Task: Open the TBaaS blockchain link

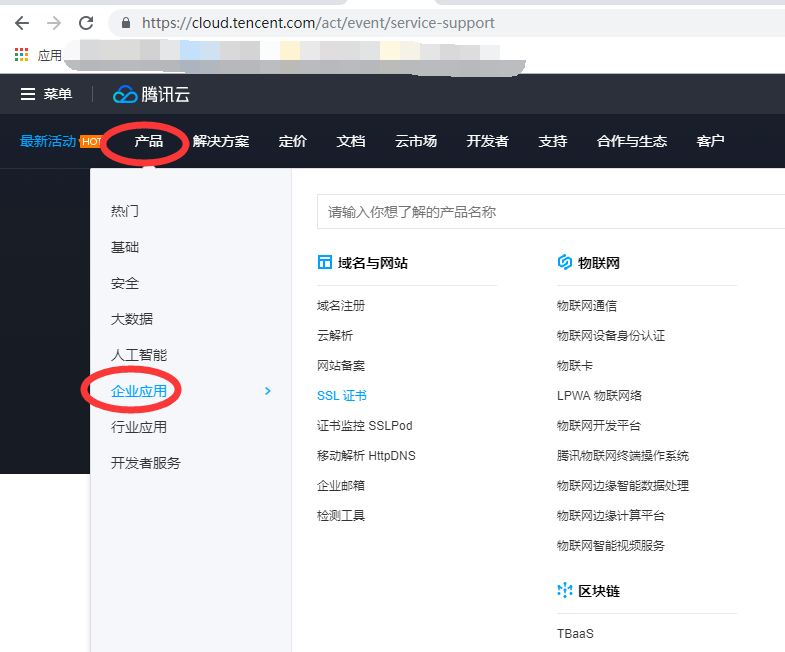Action: [x=575, y=633]
